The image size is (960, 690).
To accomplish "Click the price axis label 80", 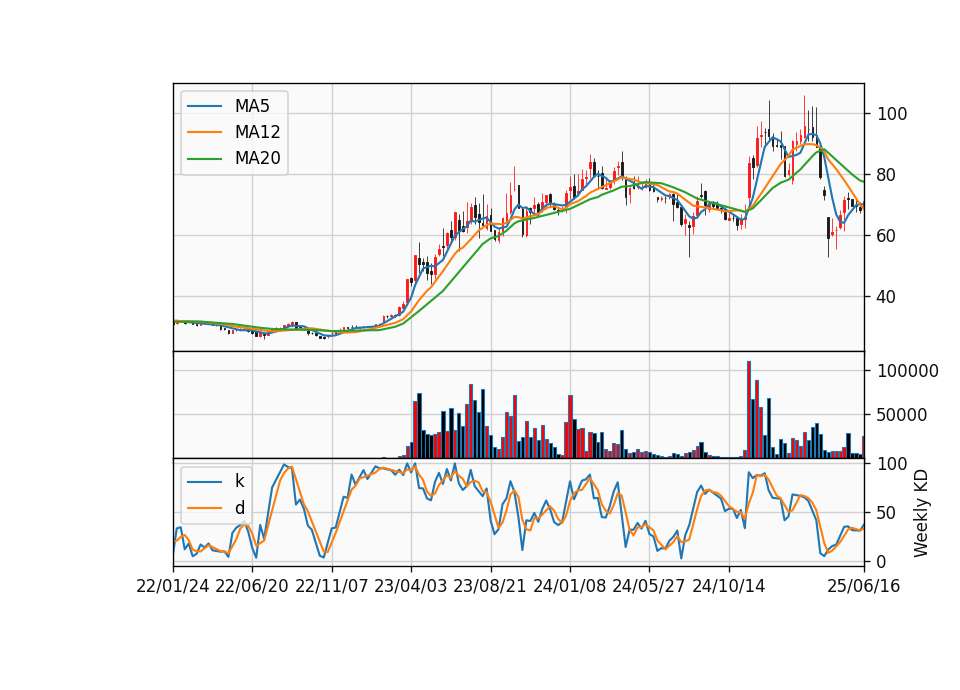I will [885, 175].
